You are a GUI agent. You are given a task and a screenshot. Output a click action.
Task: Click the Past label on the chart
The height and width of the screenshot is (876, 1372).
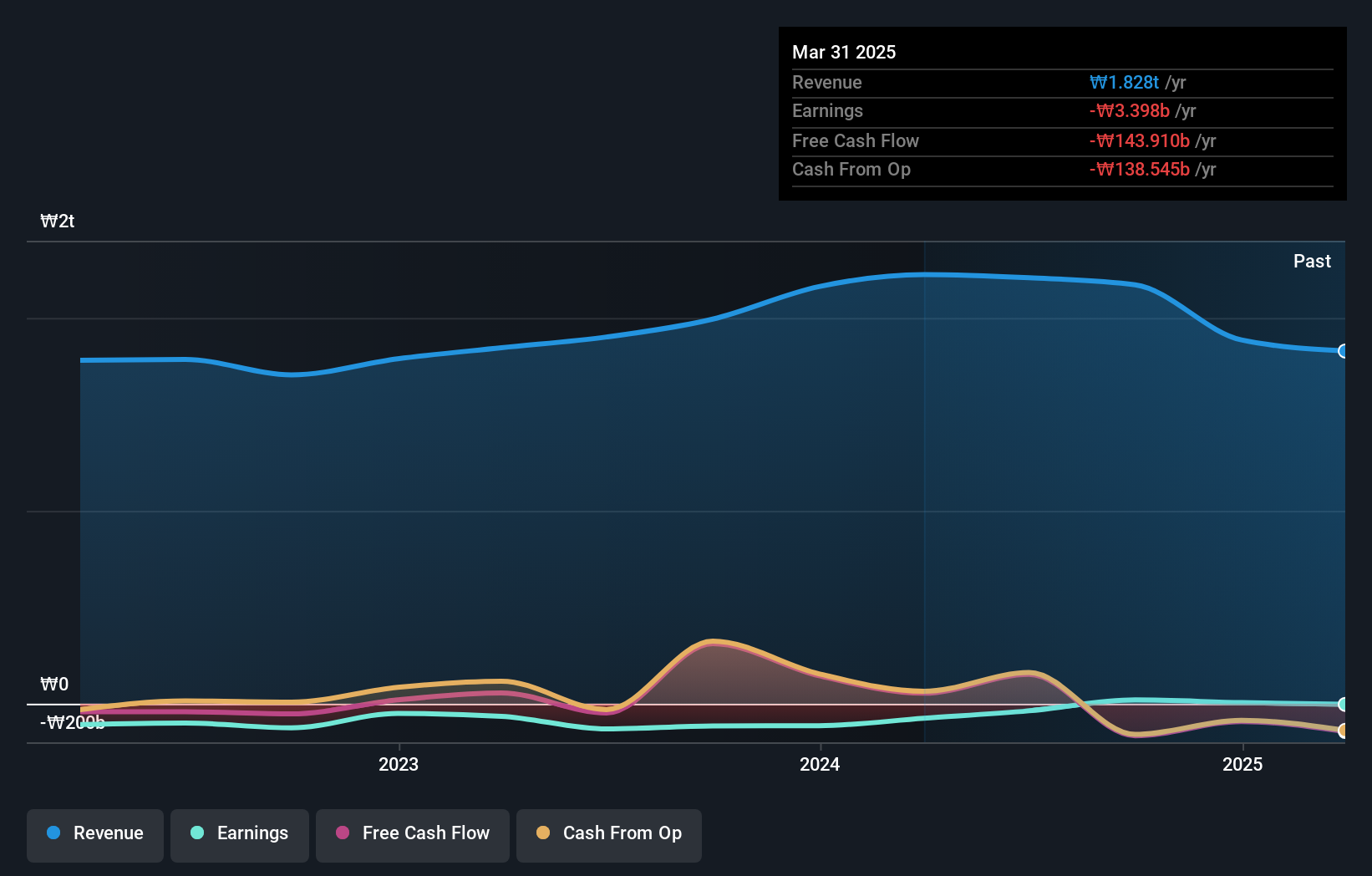click(1312, 261)
